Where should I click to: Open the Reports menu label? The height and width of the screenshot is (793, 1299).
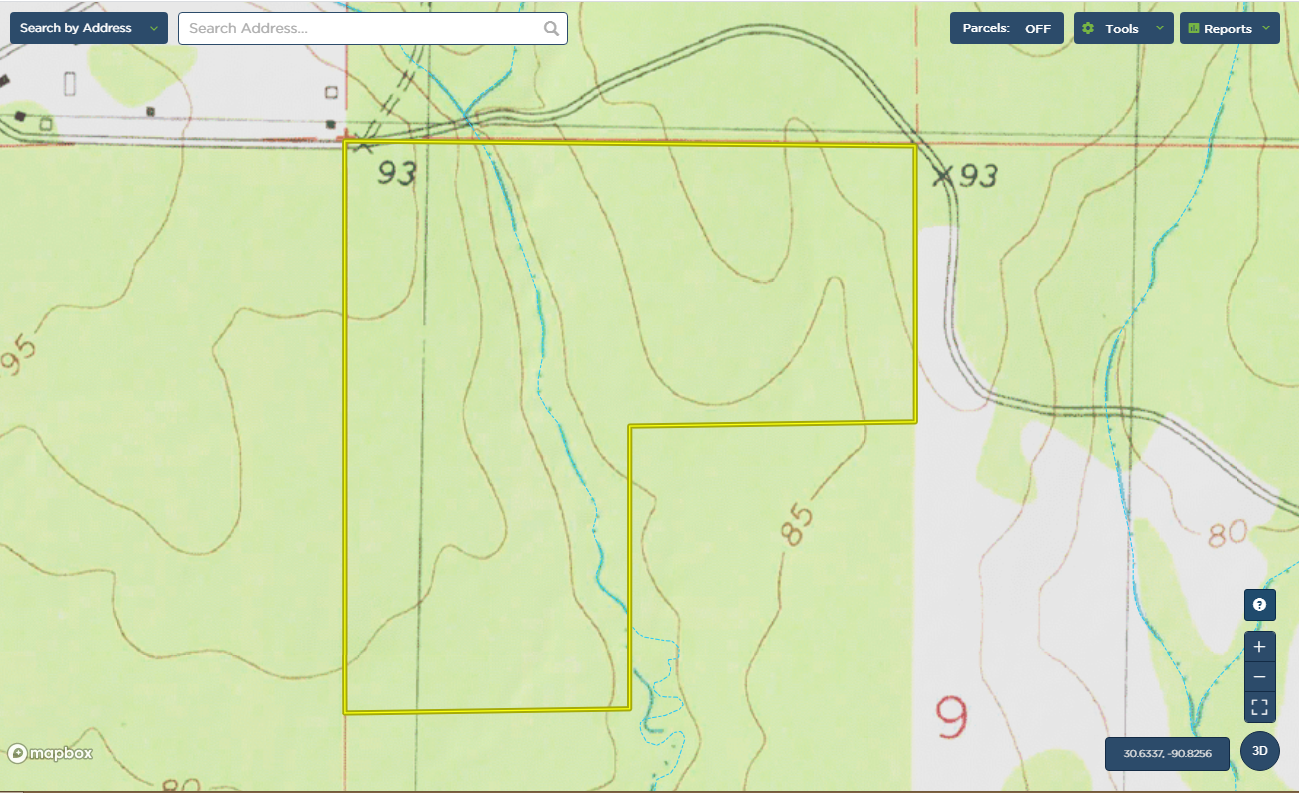pos(1227,29)
